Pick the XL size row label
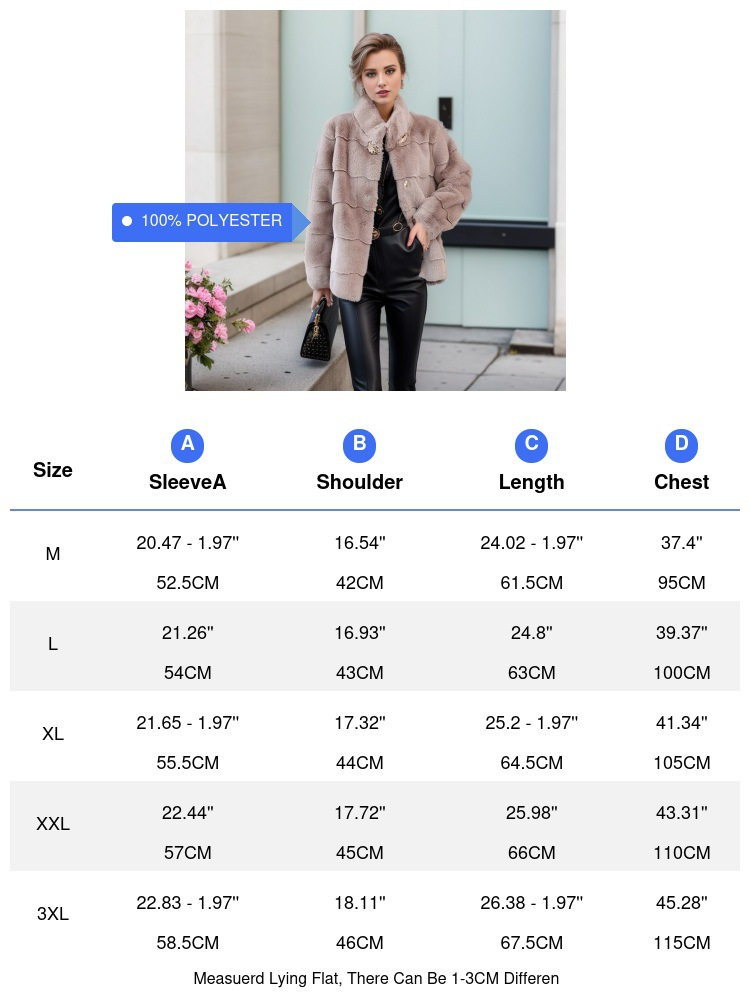The width and height of the screenshot is (750, 1000). coord(53,734)
